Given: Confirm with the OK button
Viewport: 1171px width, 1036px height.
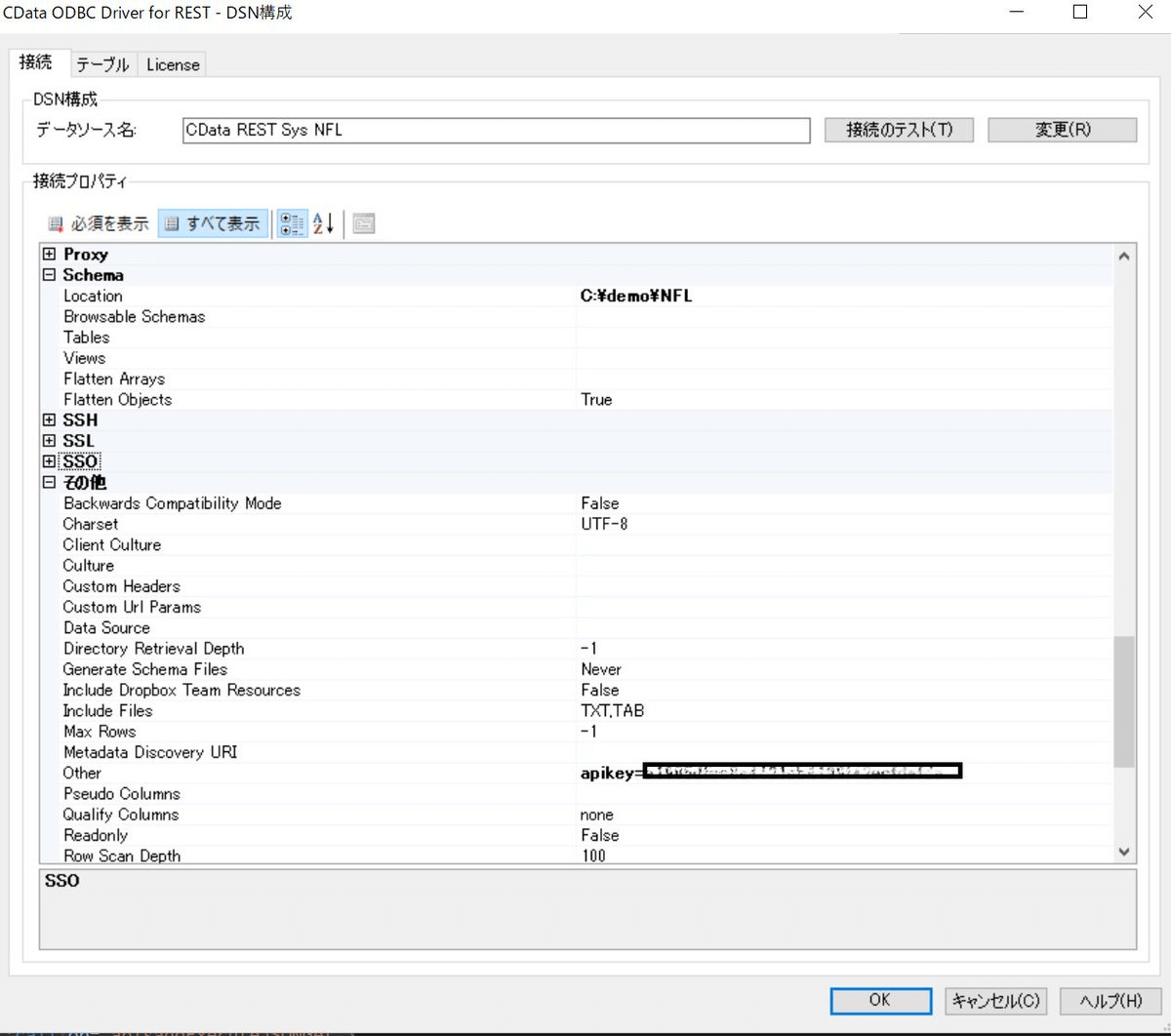Looking at the screenshot, I should coord(880,1000).
